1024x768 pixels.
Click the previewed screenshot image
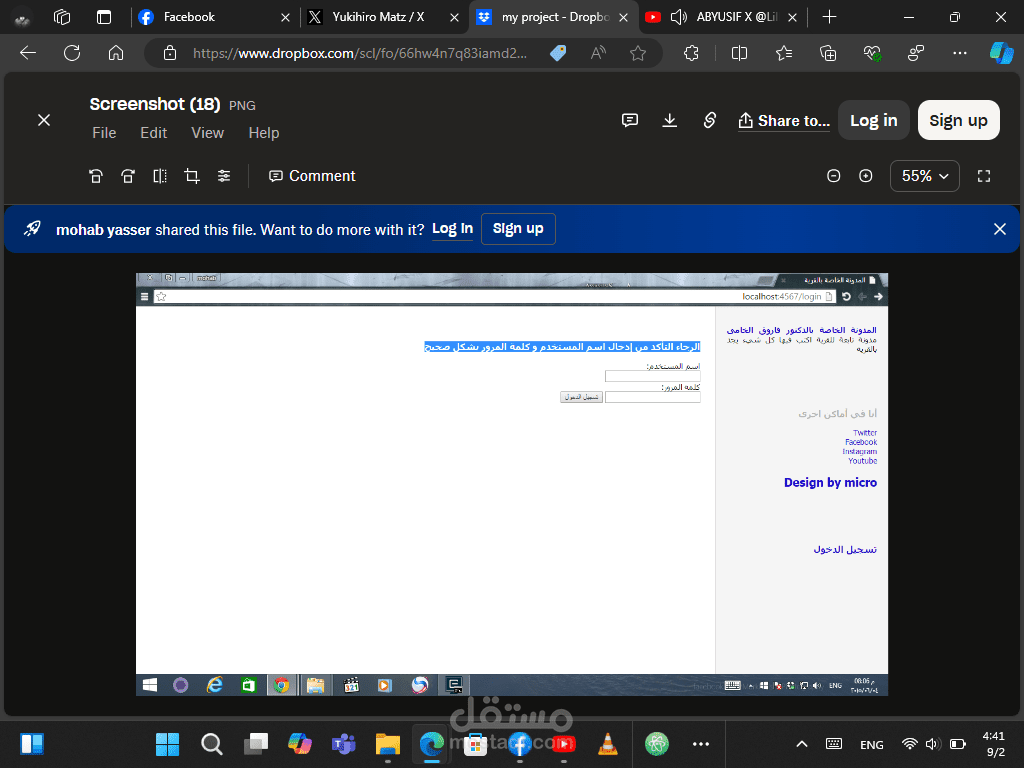pos(511,484)
